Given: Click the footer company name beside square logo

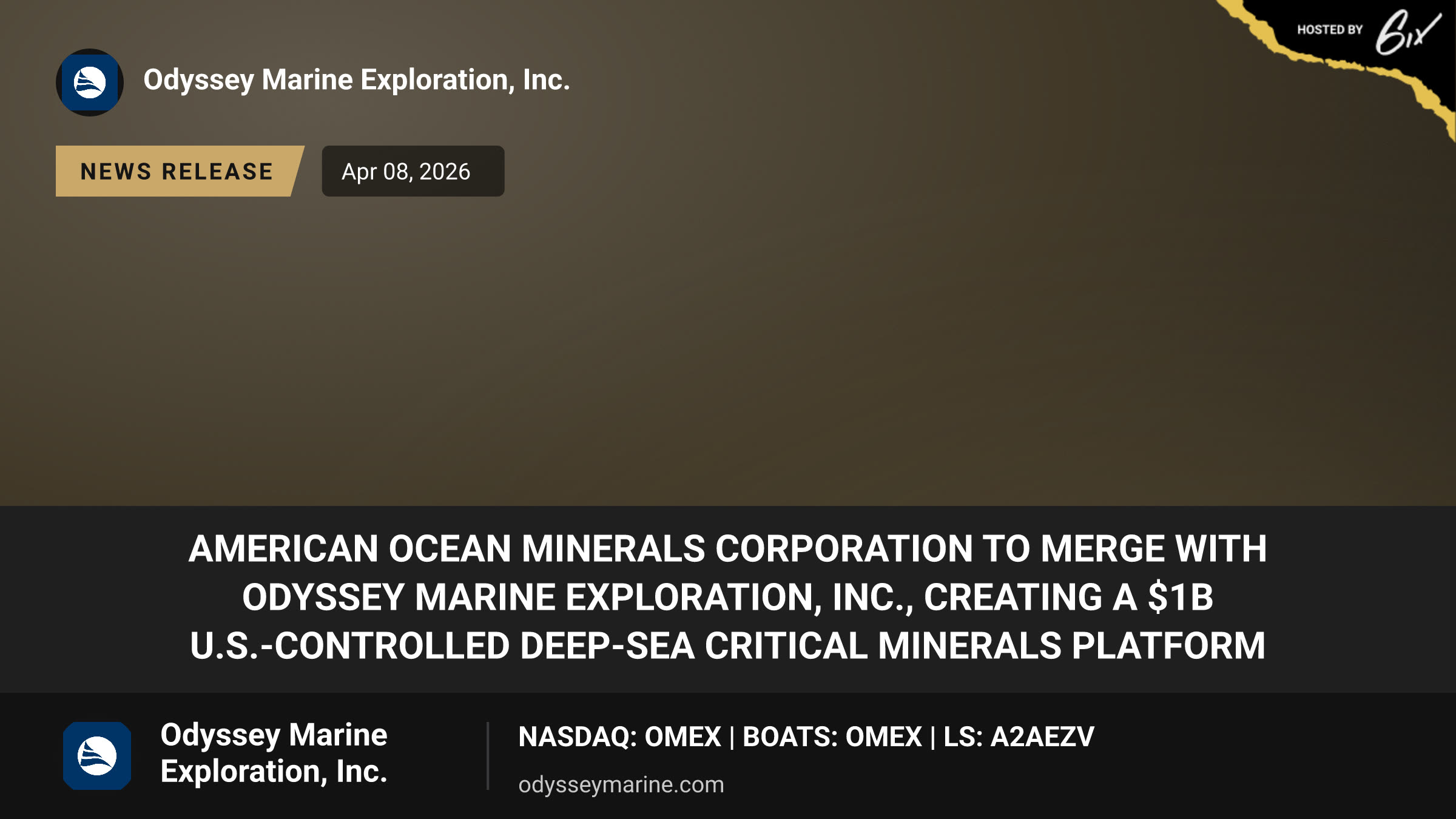Looking at the screenshot, I should [274, 753].
